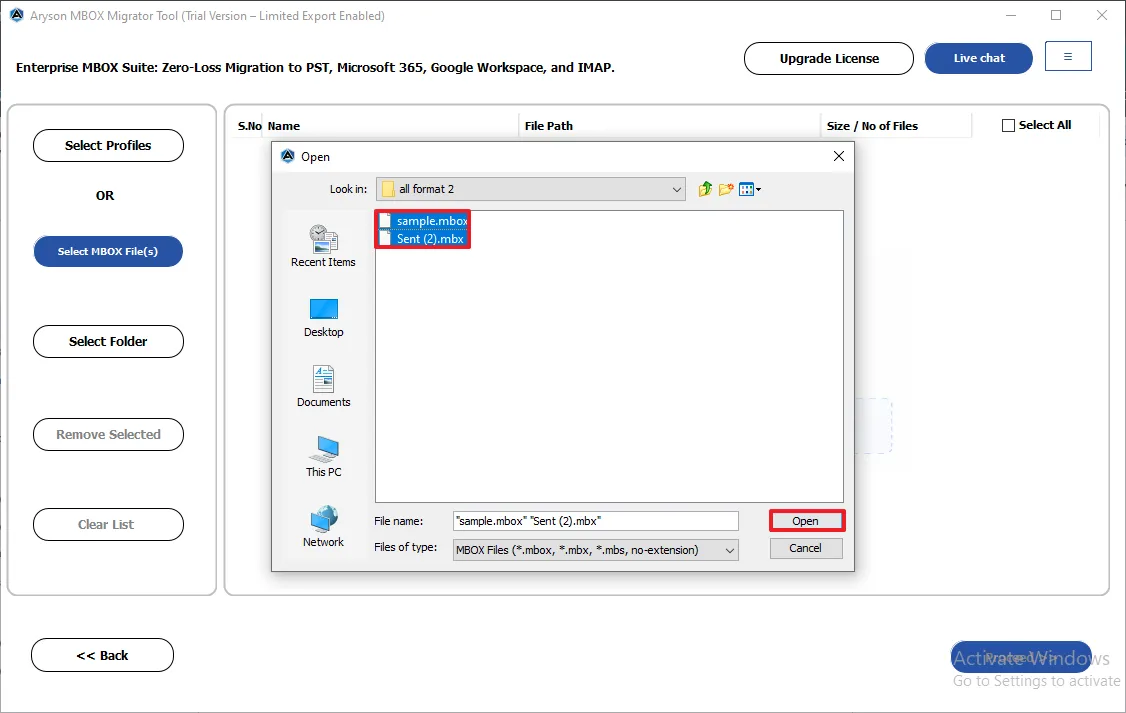Browse This PC location

tap(323, 457)
